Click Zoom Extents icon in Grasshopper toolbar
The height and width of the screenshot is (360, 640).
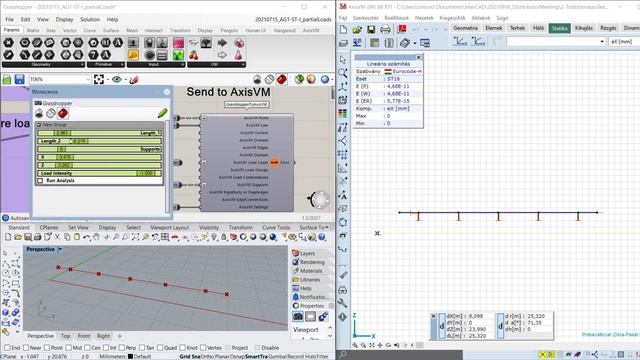tap(99, 79)
